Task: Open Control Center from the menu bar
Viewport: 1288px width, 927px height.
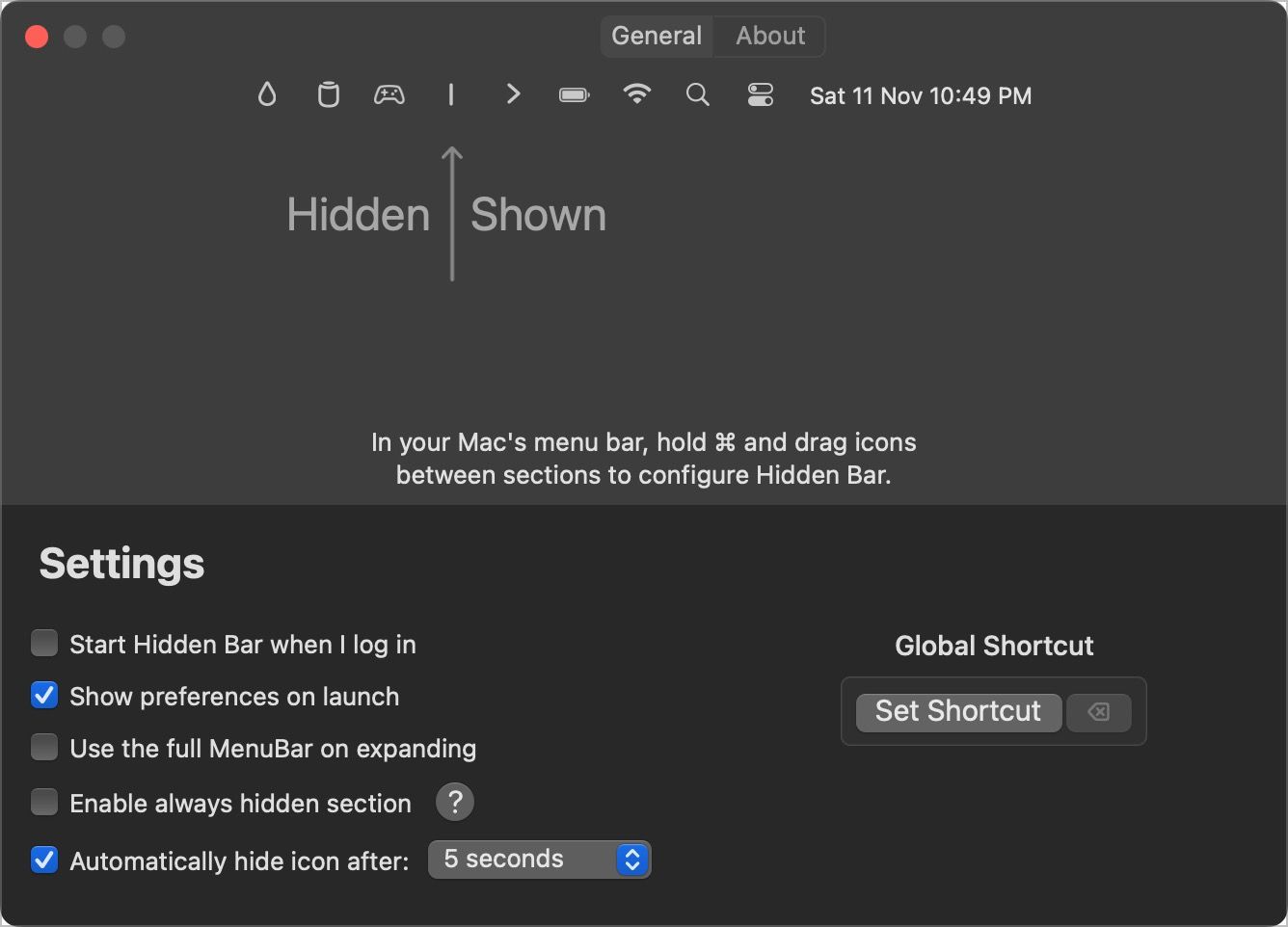Action: 760,94
